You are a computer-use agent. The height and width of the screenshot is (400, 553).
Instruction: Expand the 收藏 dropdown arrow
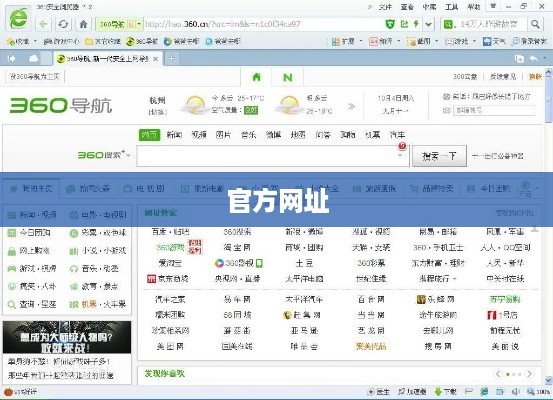35,41
